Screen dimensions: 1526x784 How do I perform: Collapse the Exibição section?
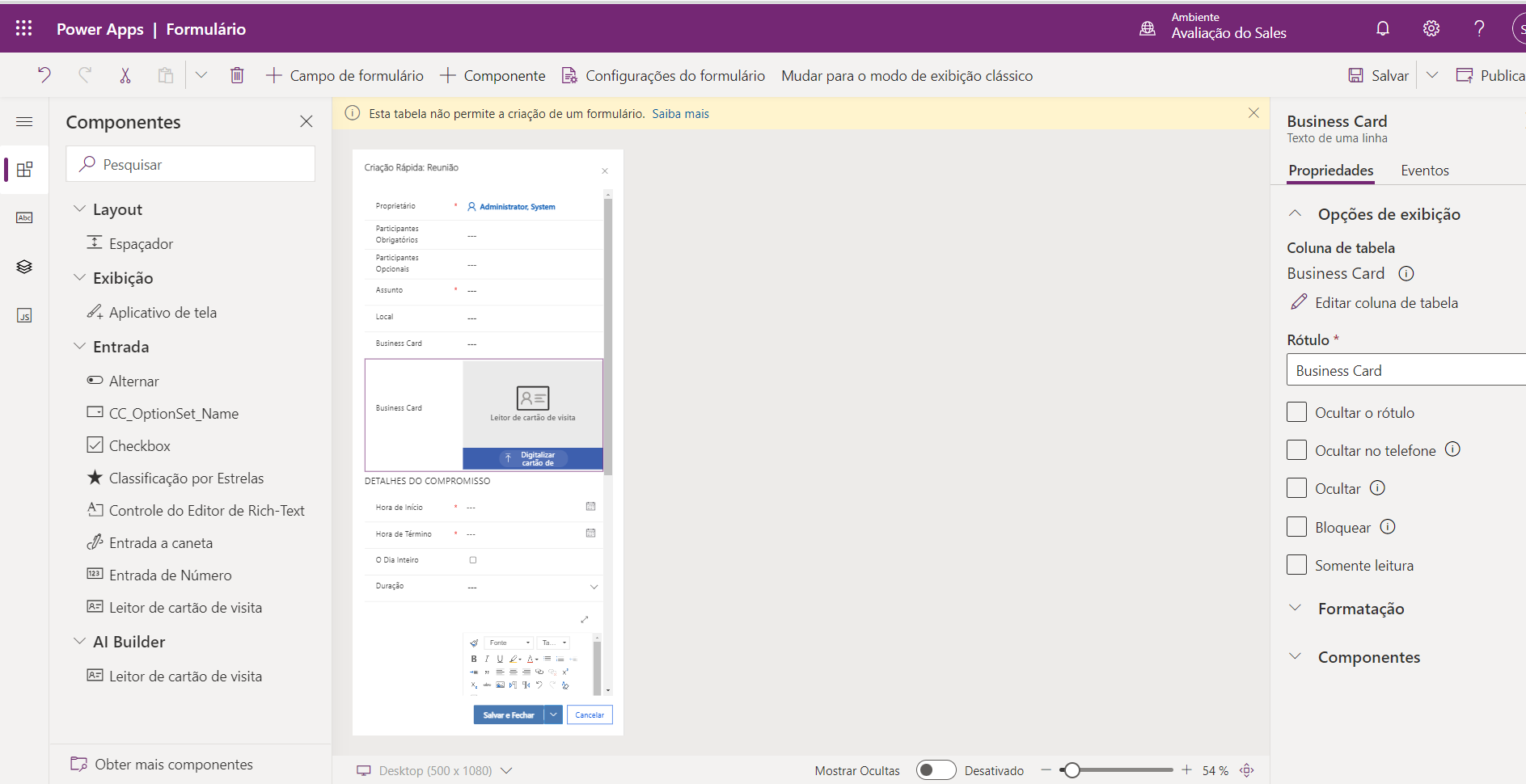79,277
